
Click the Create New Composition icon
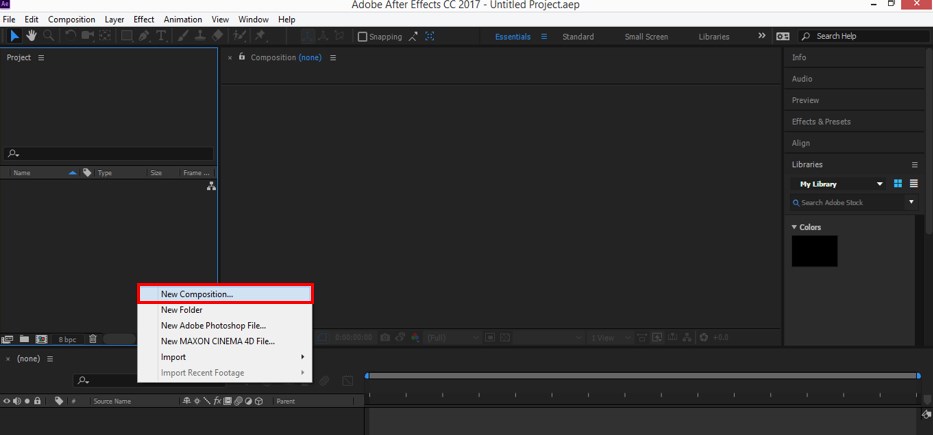41,339
